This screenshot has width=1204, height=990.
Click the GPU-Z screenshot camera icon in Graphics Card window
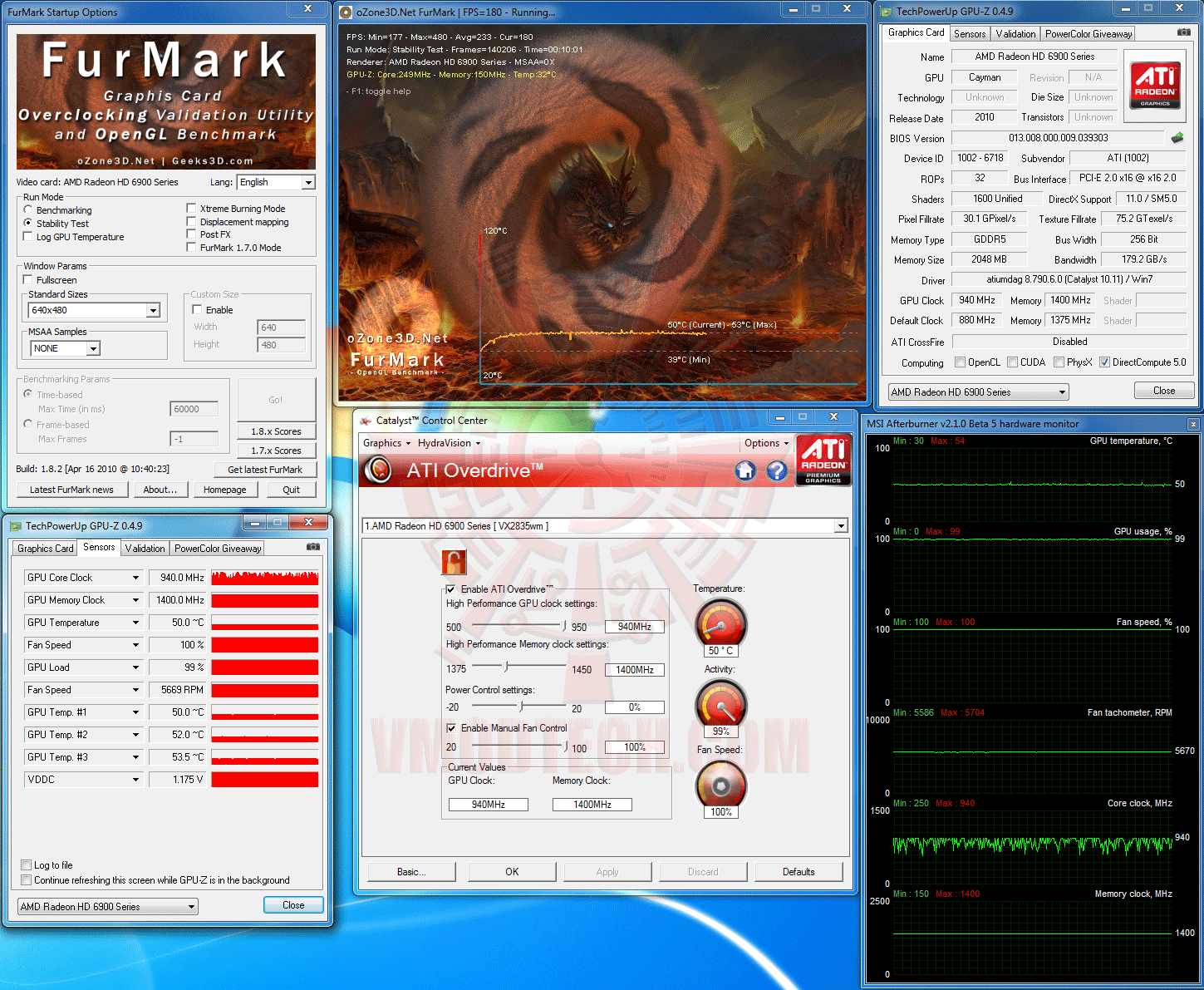pyautogui.click(x=1183, y=32)
